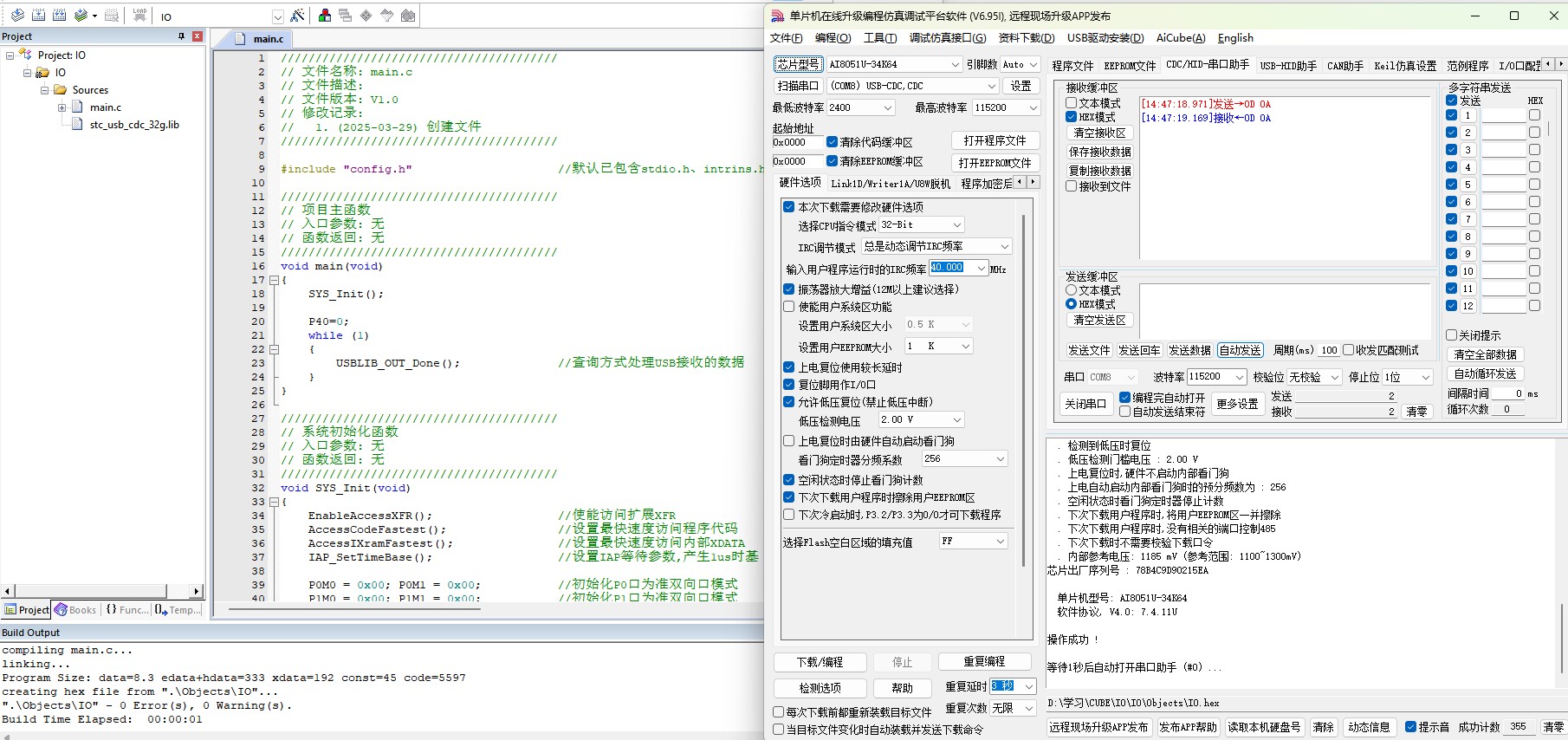Image resolution: width=1568 pixels, height=740 pixels.
Task: Pin the Project panel with the pushpin icon
Action: point(181,36)
